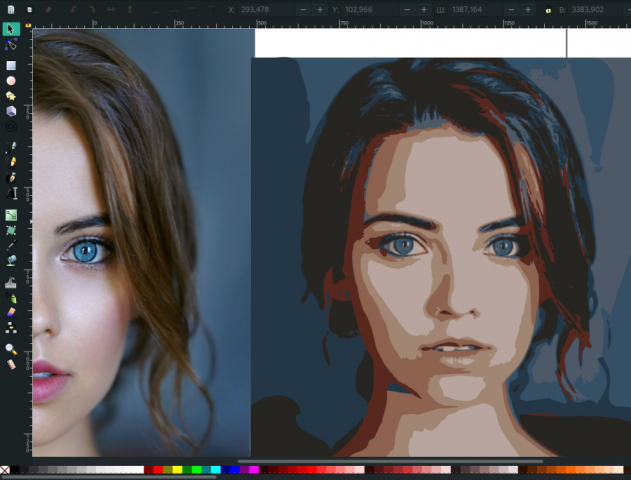Click the canvas horizontal scrollbar
This screenshot has width=631, height=480.
click(390, 461)
